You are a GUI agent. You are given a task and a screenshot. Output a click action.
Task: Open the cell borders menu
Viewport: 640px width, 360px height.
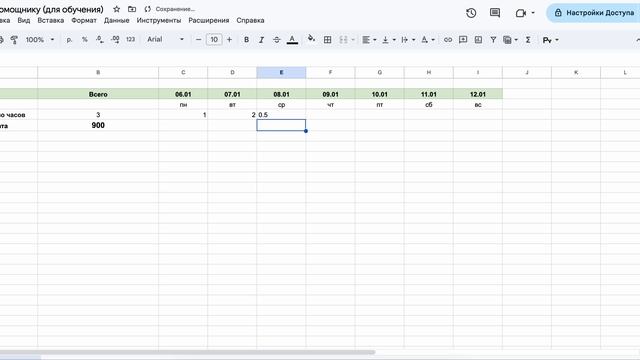click(x=327, y=40)
